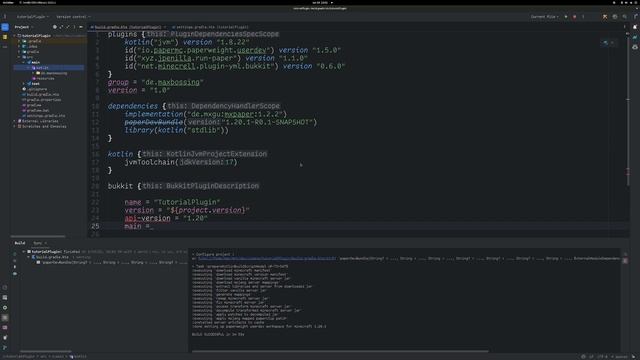Click the Project panel horizontal scrollbar

[x=38, y=236]
